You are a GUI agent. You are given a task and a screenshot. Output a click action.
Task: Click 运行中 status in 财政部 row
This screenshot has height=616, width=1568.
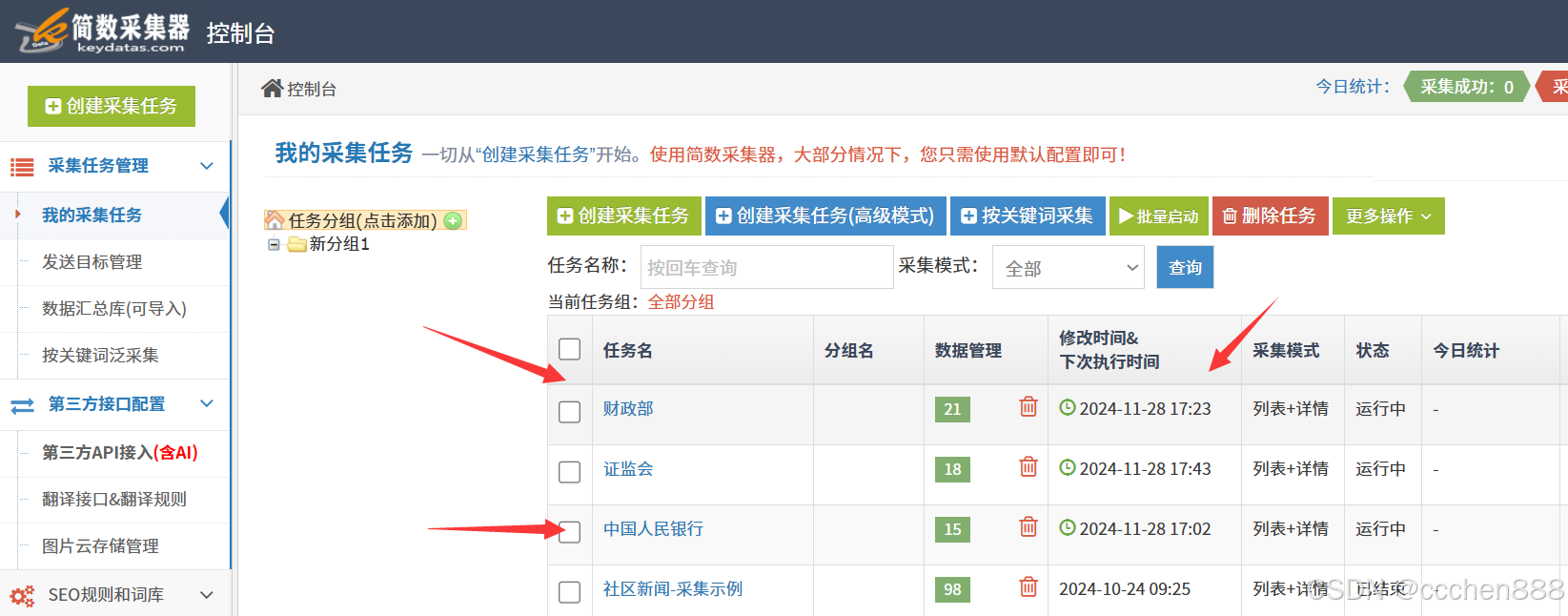tap(1380, 409)
